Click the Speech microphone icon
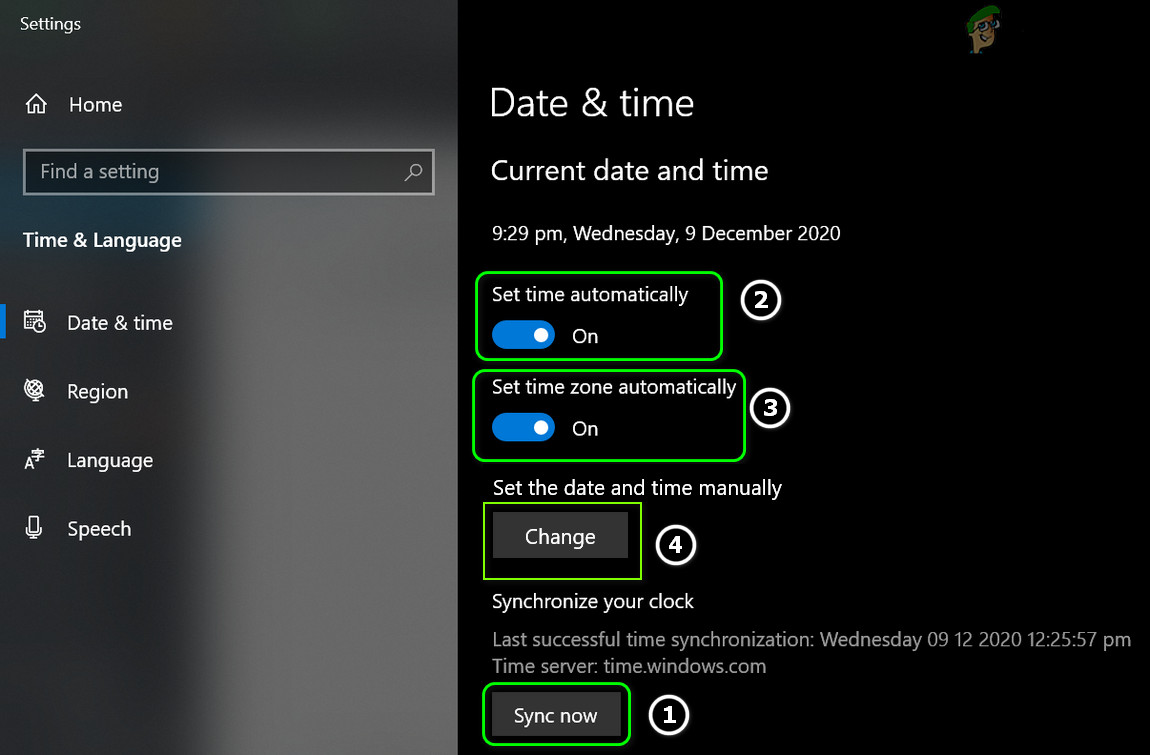The width and height of the screenshot is (1150, 755). [34, 528]
